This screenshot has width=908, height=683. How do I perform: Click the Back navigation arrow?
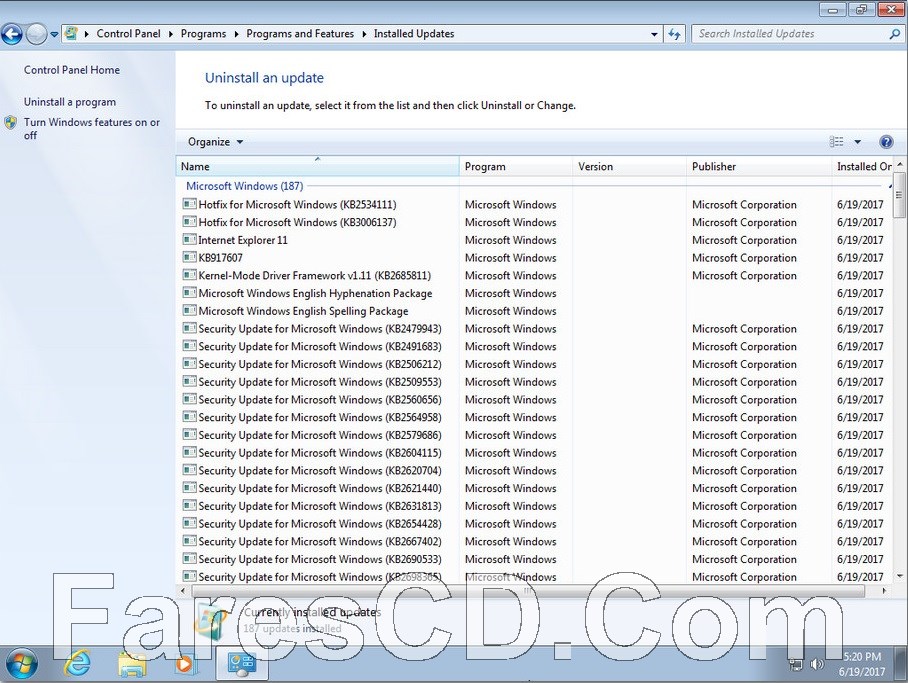12,34
